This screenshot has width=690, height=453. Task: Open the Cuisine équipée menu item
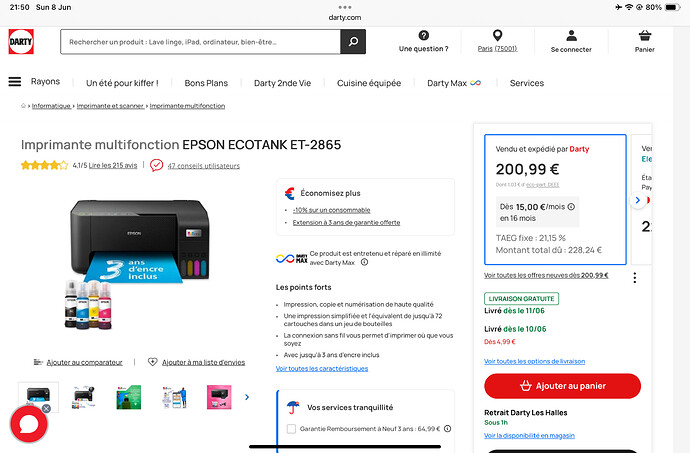click(369, 83)
